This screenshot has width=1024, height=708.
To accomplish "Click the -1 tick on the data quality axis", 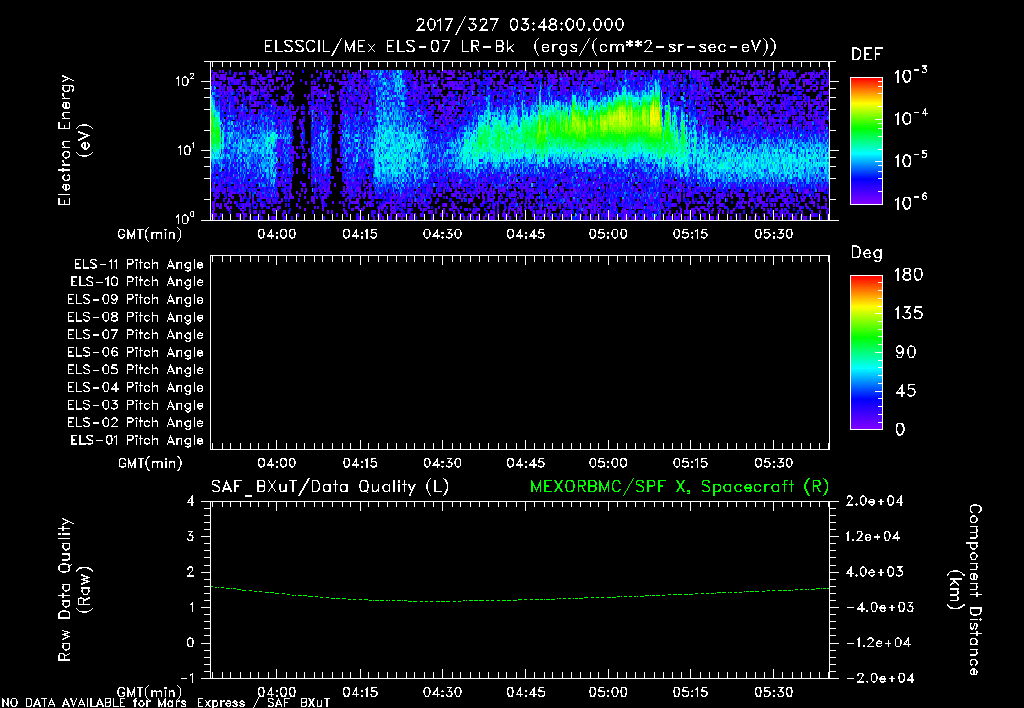I will pos(187,678).
